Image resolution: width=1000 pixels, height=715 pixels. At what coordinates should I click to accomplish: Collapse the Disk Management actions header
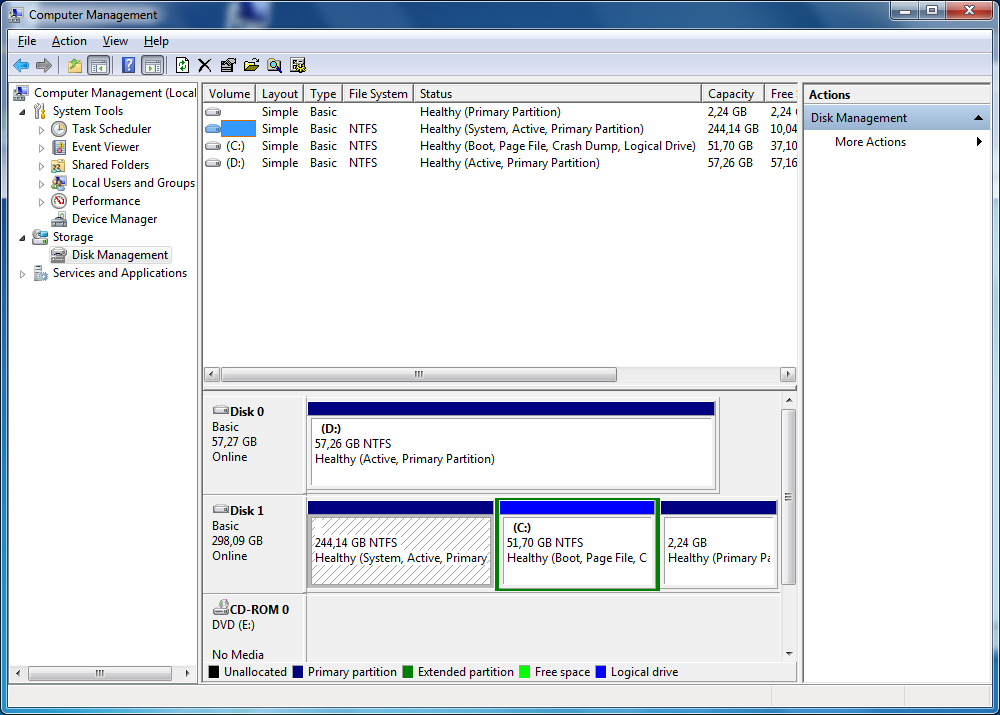(979, 118)
